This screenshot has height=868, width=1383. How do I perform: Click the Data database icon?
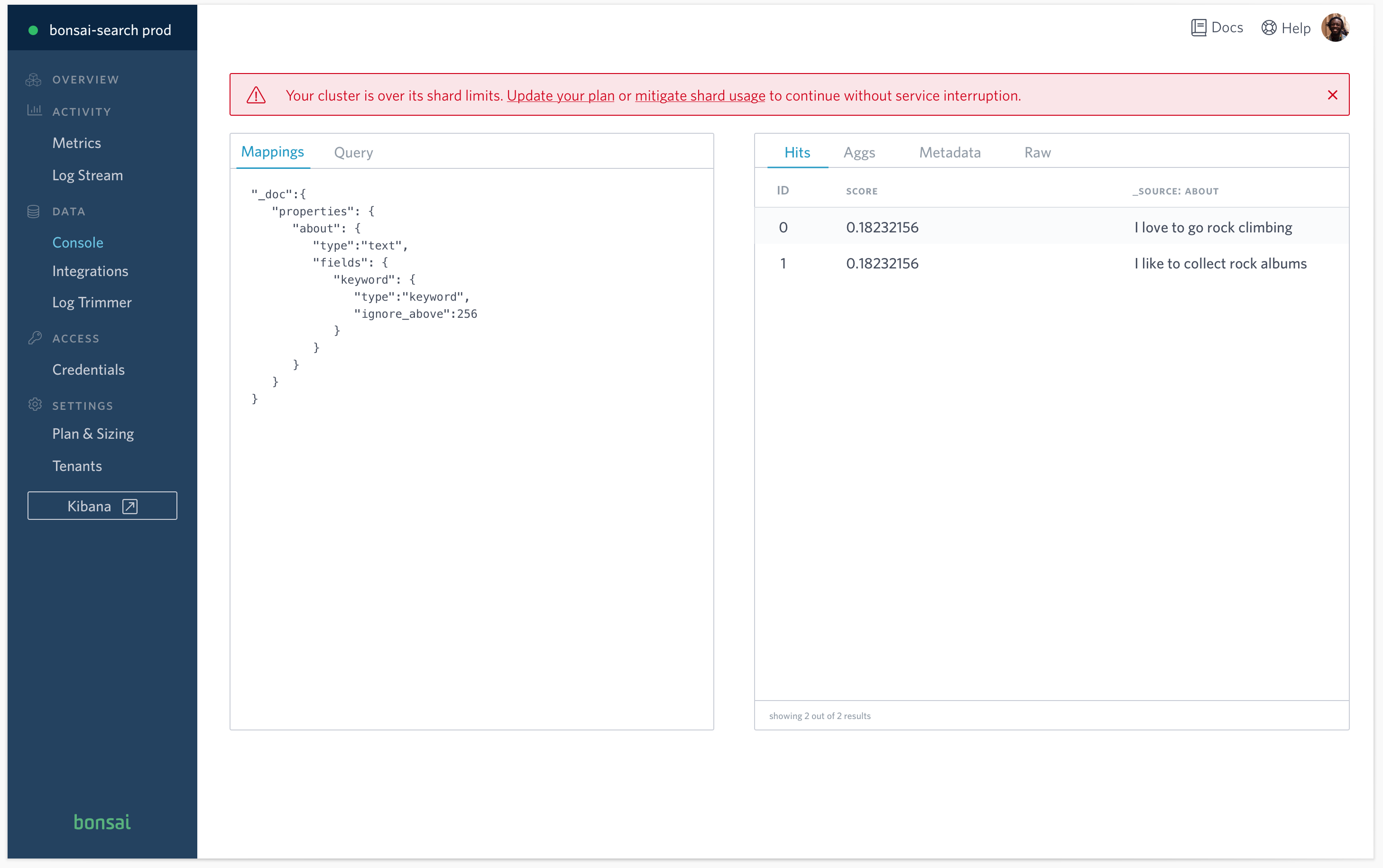[x=34, y=211]
